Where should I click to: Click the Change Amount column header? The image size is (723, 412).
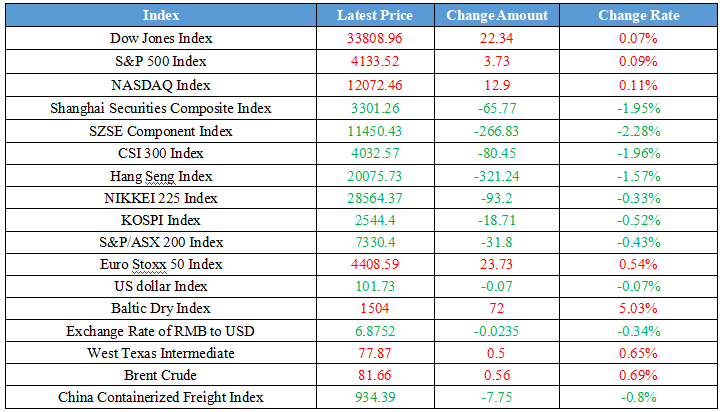(497, 16)
